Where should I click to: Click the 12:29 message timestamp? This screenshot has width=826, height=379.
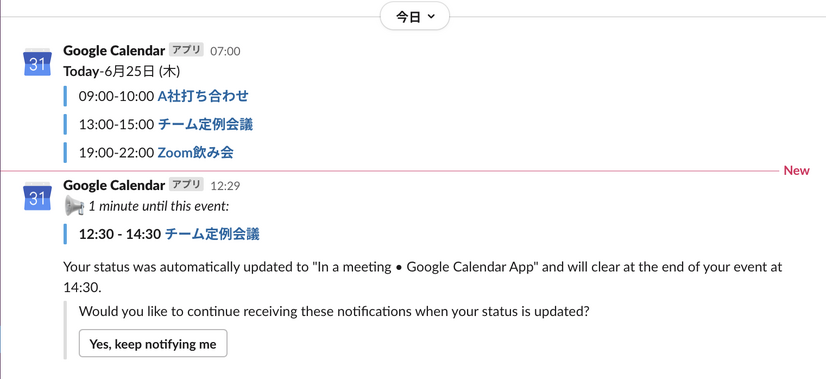(225, 186)
